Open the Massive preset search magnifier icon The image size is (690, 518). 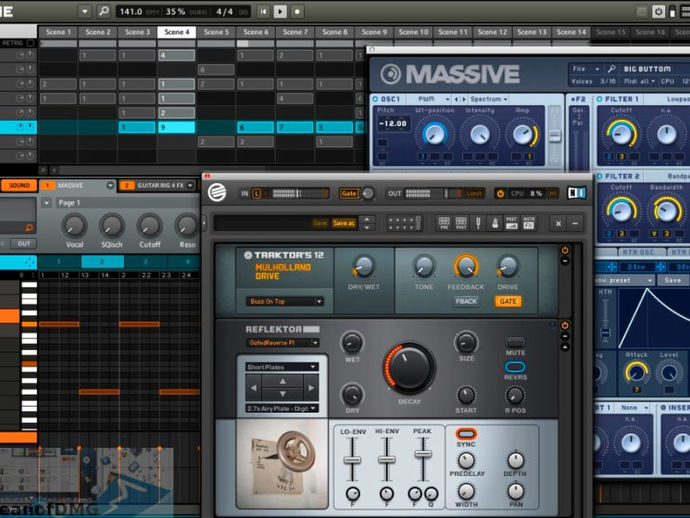[x=611, y=69]
